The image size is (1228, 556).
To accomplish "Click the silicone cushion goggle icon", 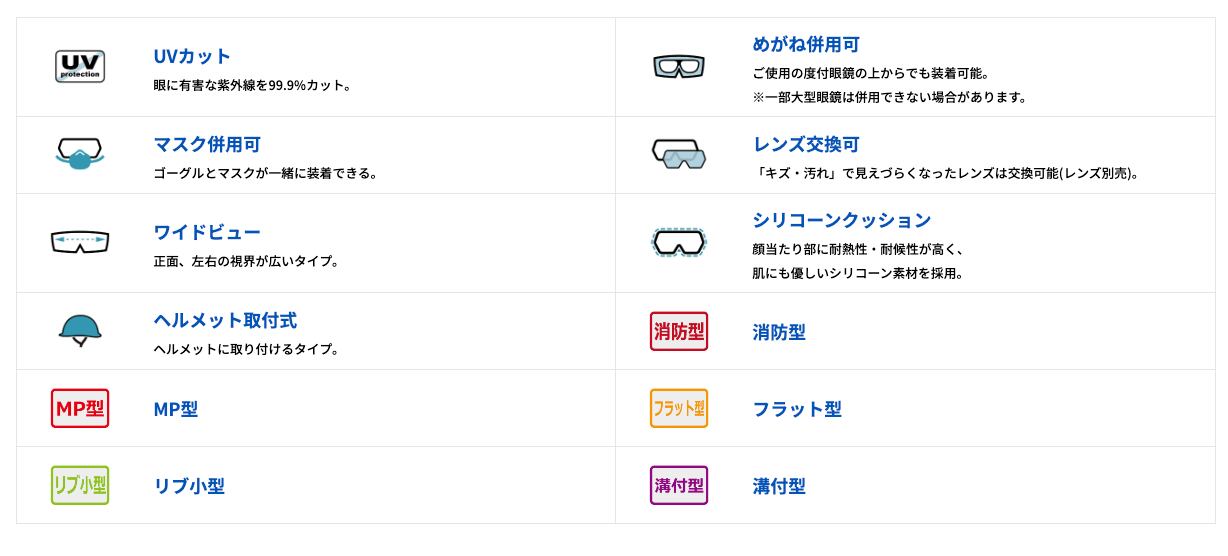I will pos(679,242).
